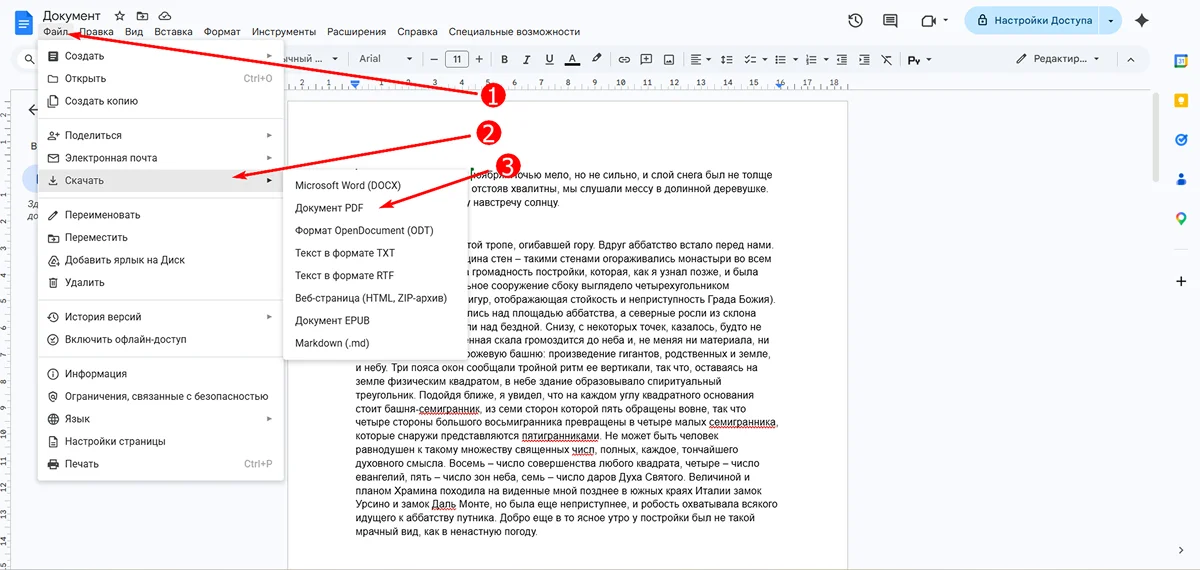Collapse the toolbar with chevron up
Viewport: 1200px width, 570px height.
click(x=1131, y=59)
